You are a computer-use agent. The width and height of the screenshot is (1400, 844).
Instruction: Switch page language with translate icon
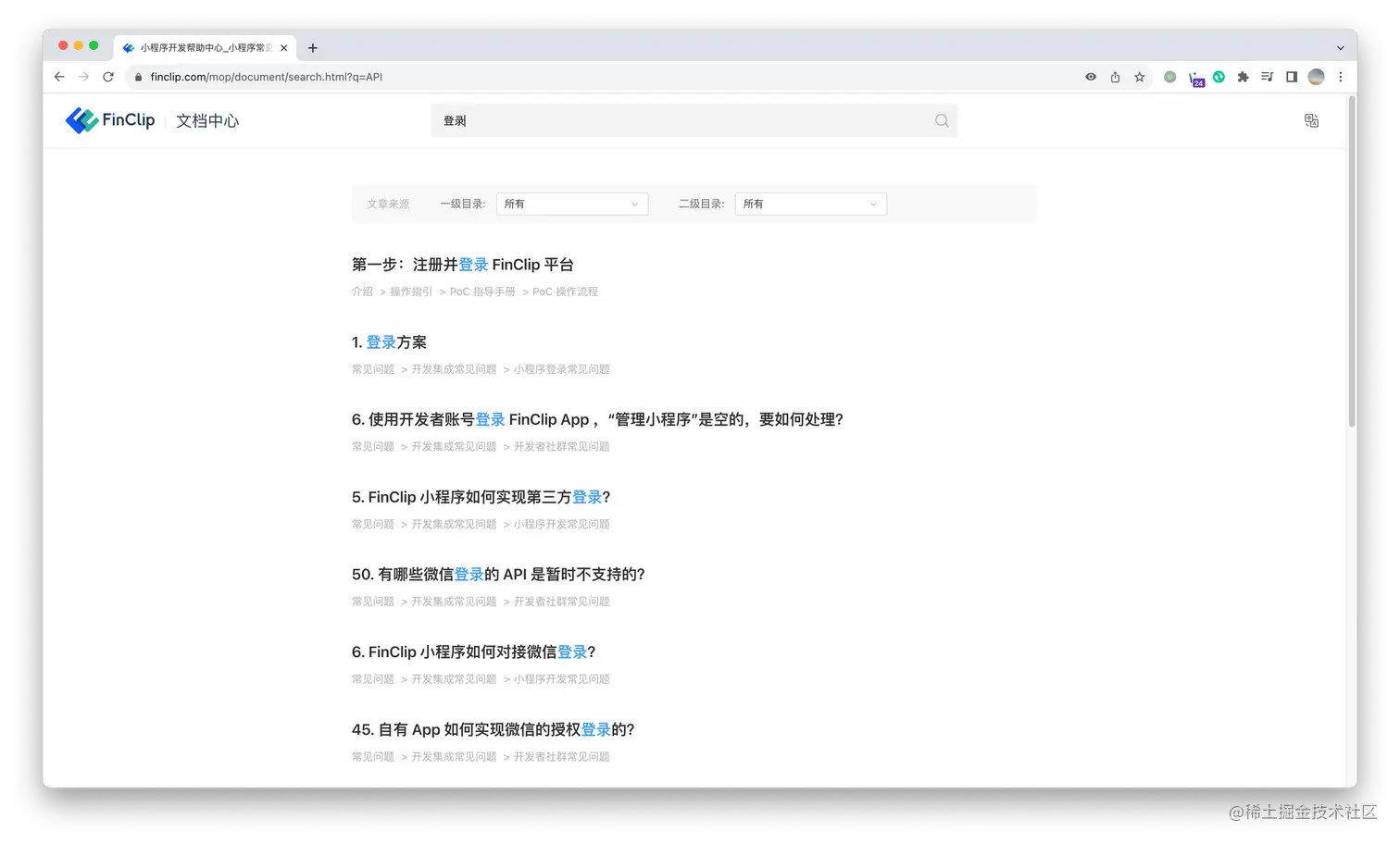(1311, 120)
